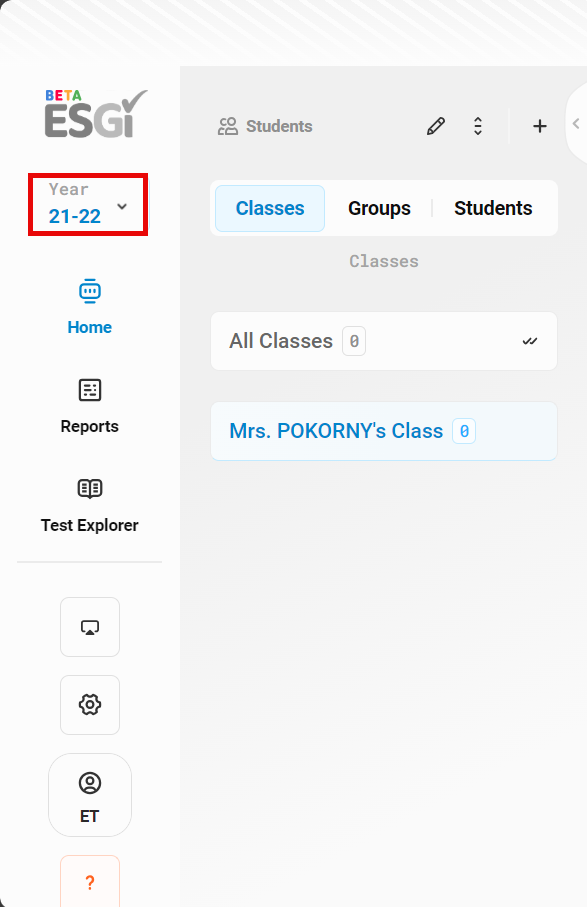Click the orange help question mark
Viewport: 587px width, 907px height.
90,882
